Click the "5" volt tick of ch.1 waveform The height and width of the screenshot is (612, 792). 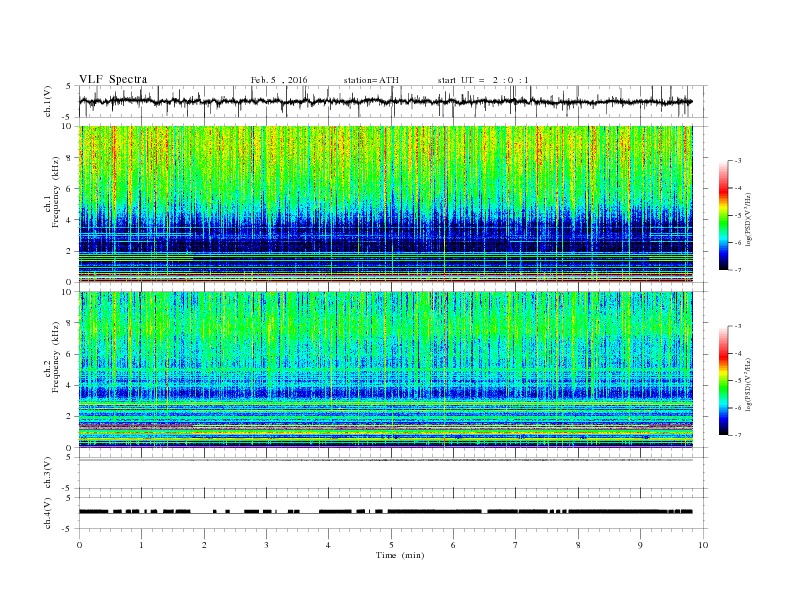[69, 86]
